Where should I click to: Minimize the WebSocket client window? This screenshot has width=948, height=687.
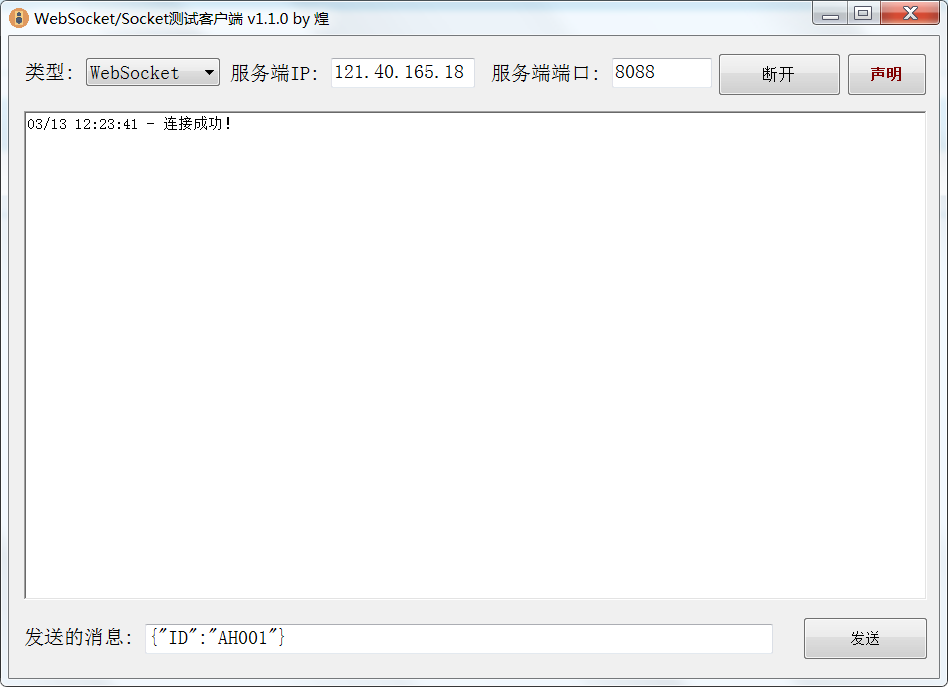pos(830,13)
